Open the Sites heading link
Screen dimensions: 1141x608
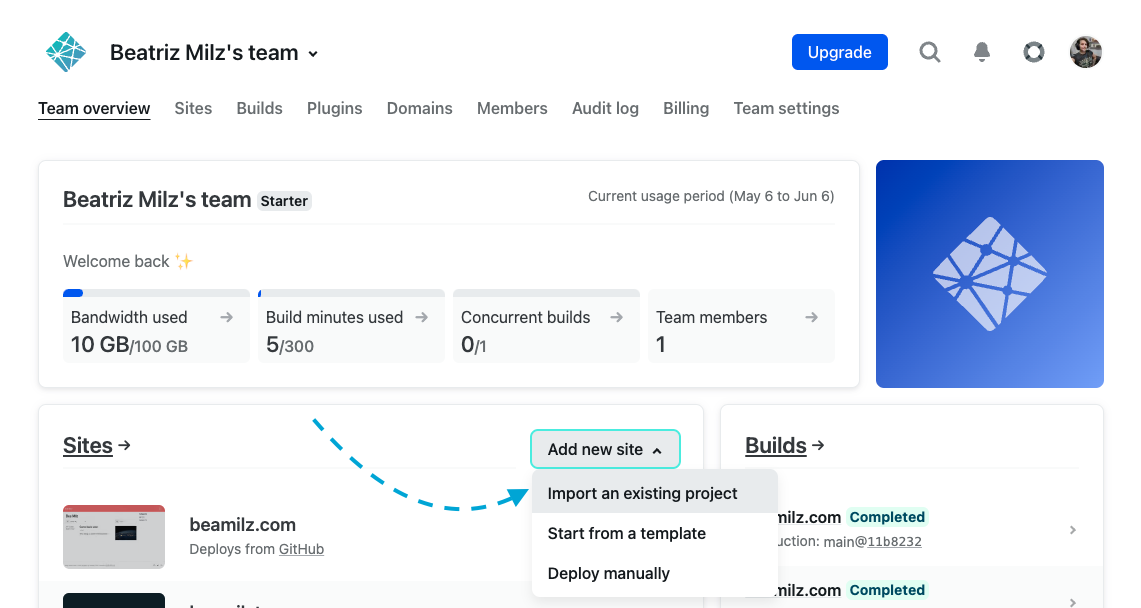[x=87, y=445]
